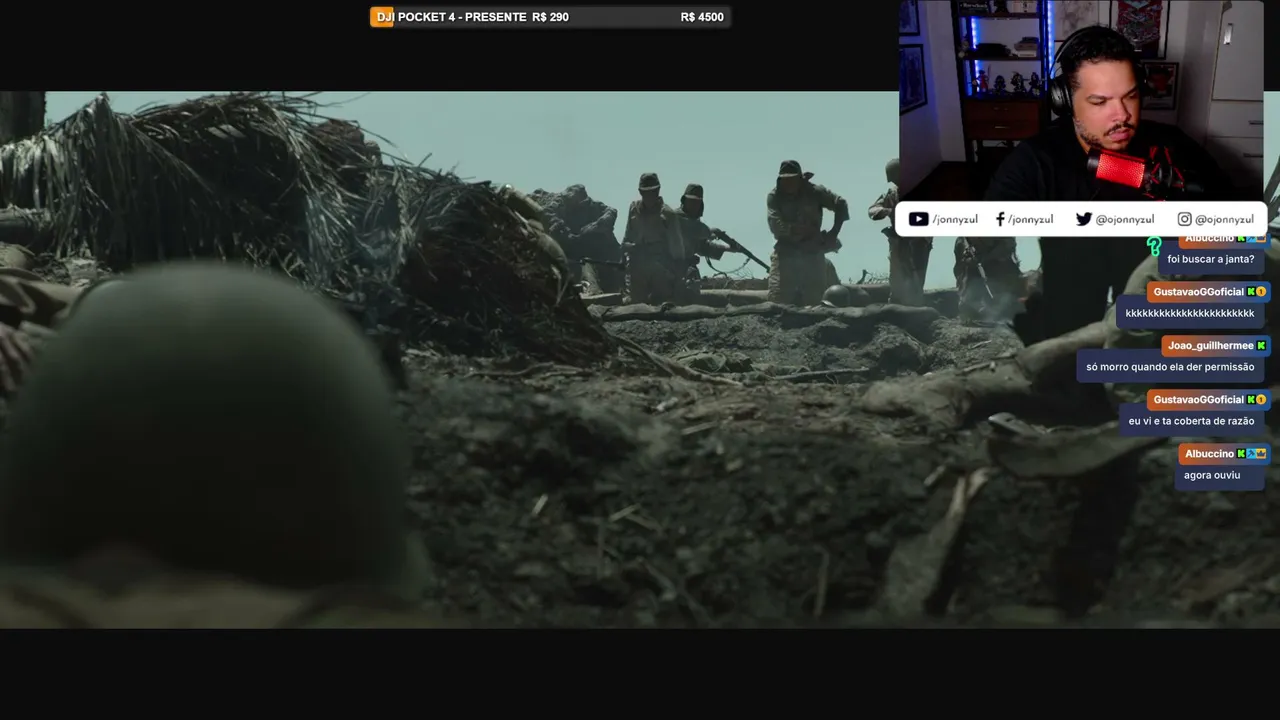Image resolution: width=1280 pixels, height=720 pixels.
Task: Open the Facebook handle /jonnyzul
Action: tap(1030, 219)
